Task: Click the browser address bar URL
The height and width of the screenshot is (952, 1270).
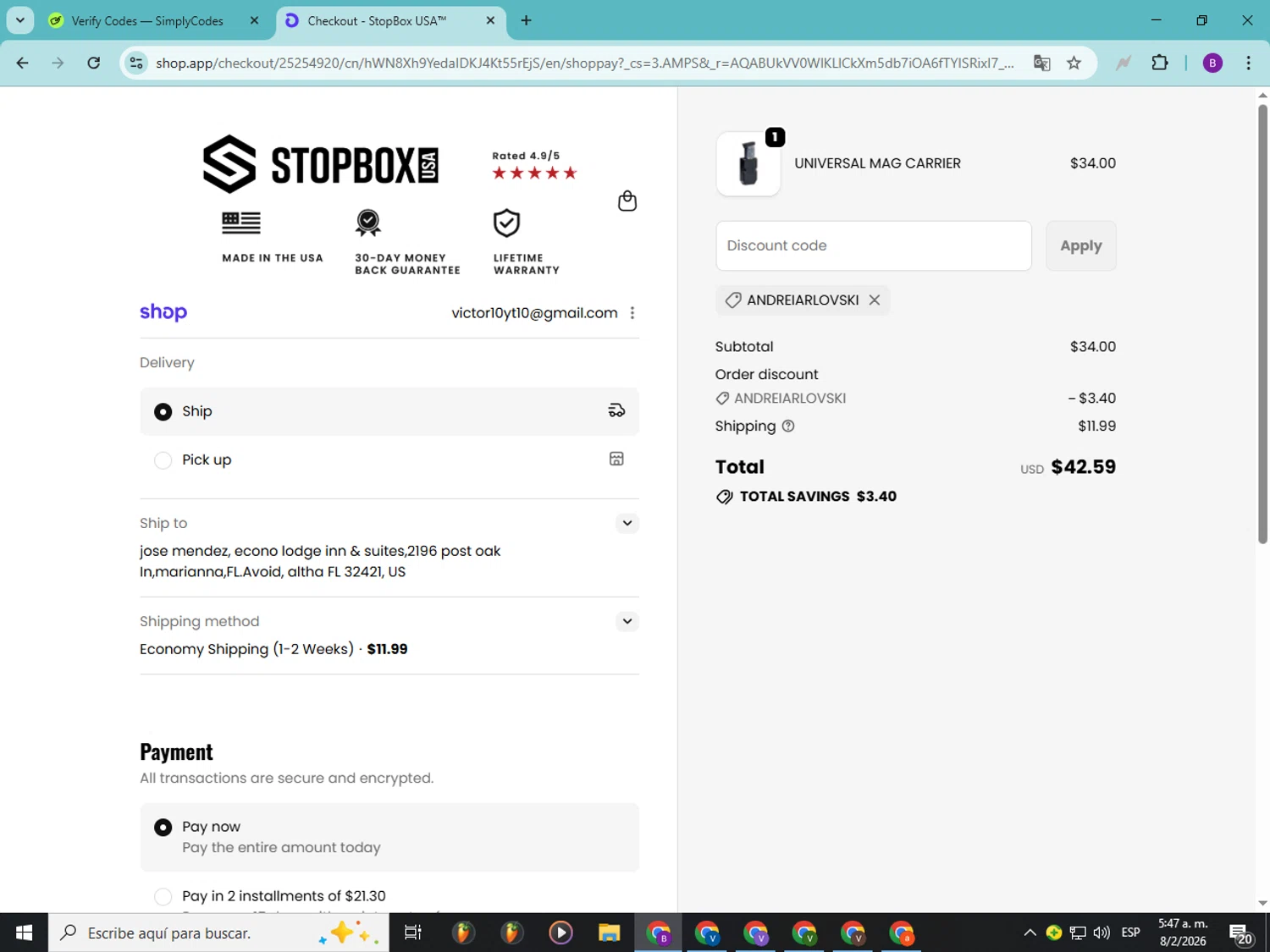Action: click(584, 63)
